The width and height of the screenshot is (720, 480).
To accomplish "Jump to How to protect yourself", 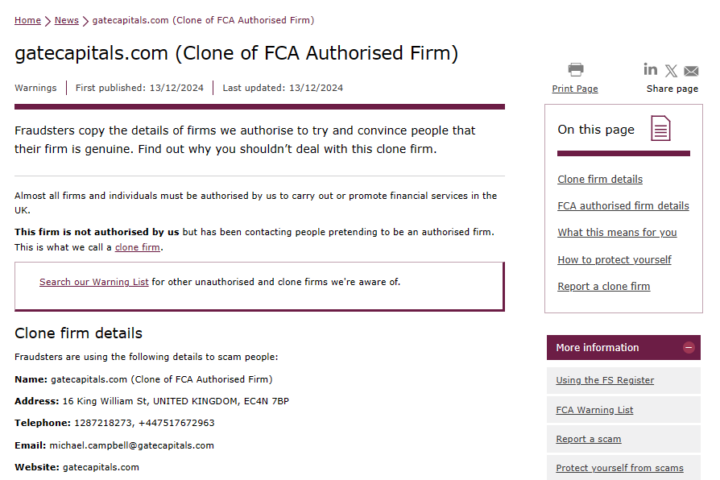I will click(614, 260).
